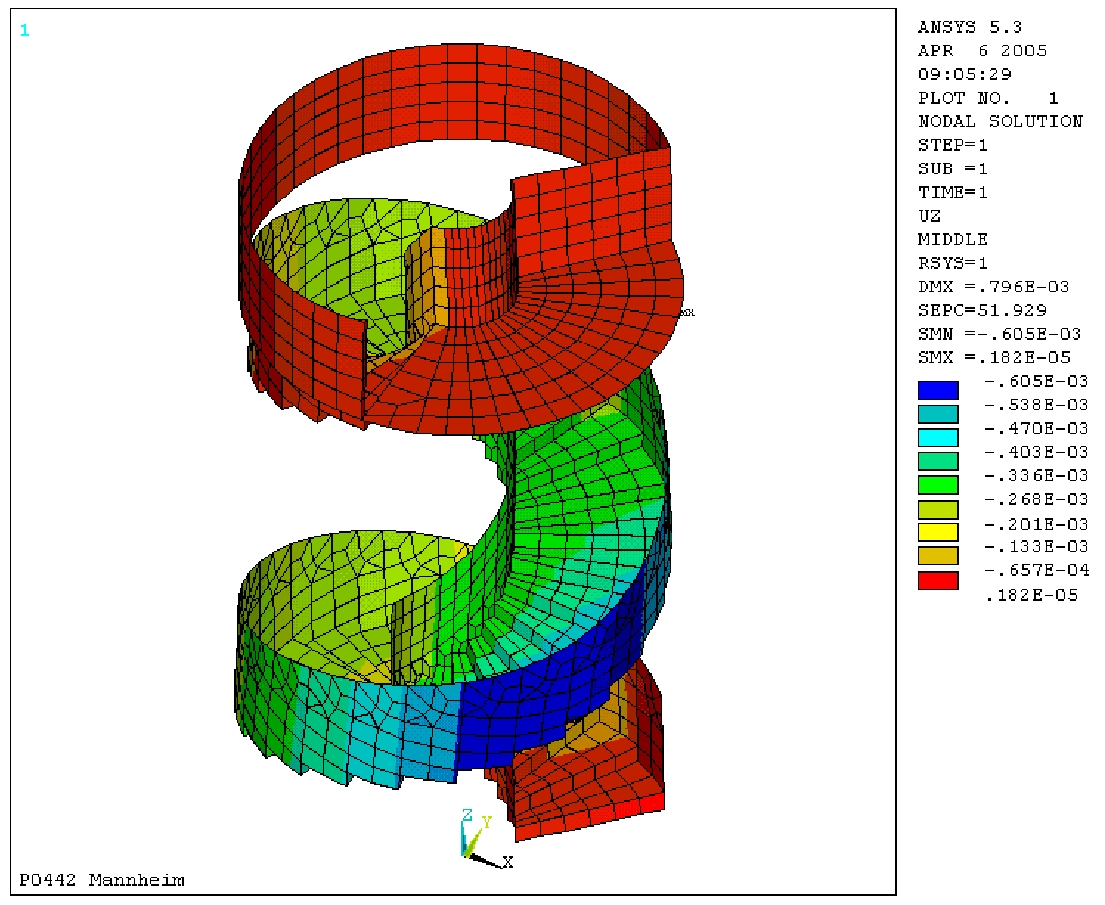Click the ANSYS 5.3 version text
This screenshot has height=905, width=1105.
coord(956,27)
